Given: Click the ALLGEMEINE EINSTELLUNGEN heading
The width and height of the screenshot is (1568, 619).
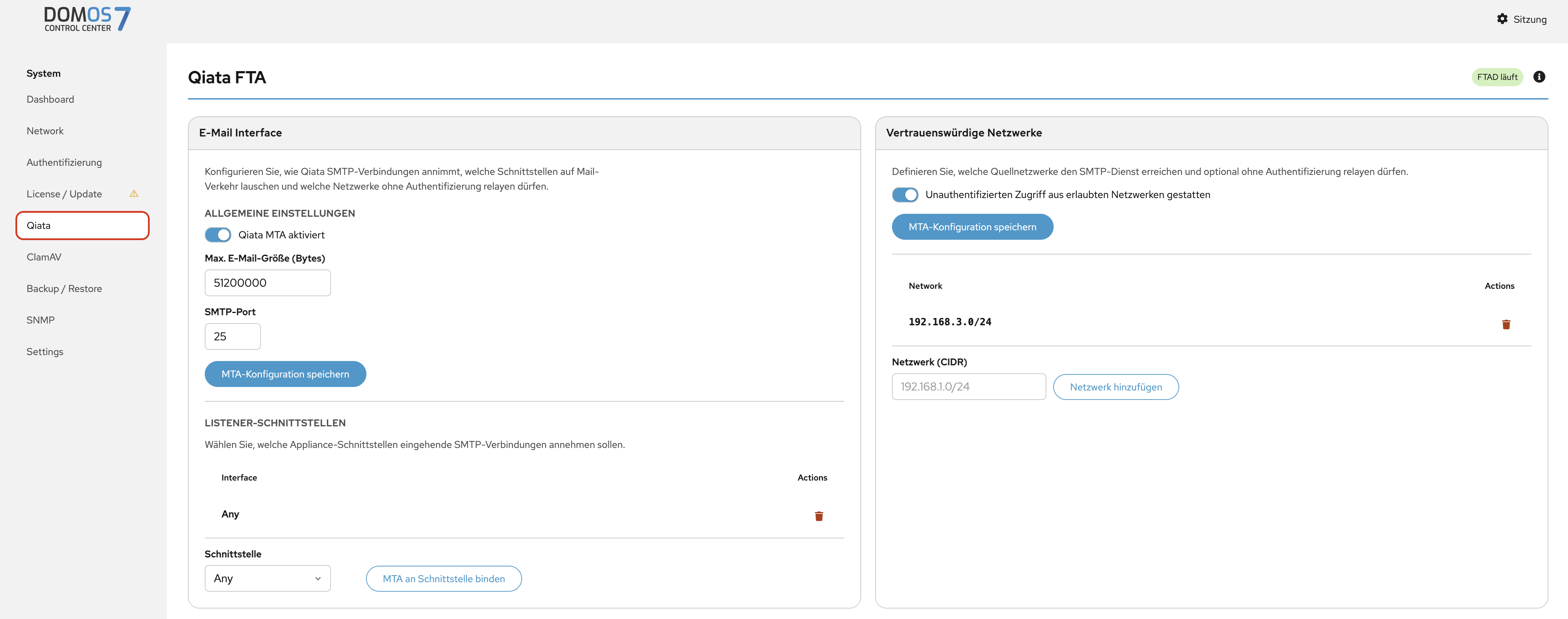Looking at the screenshot, I should [x=280, y=214].
